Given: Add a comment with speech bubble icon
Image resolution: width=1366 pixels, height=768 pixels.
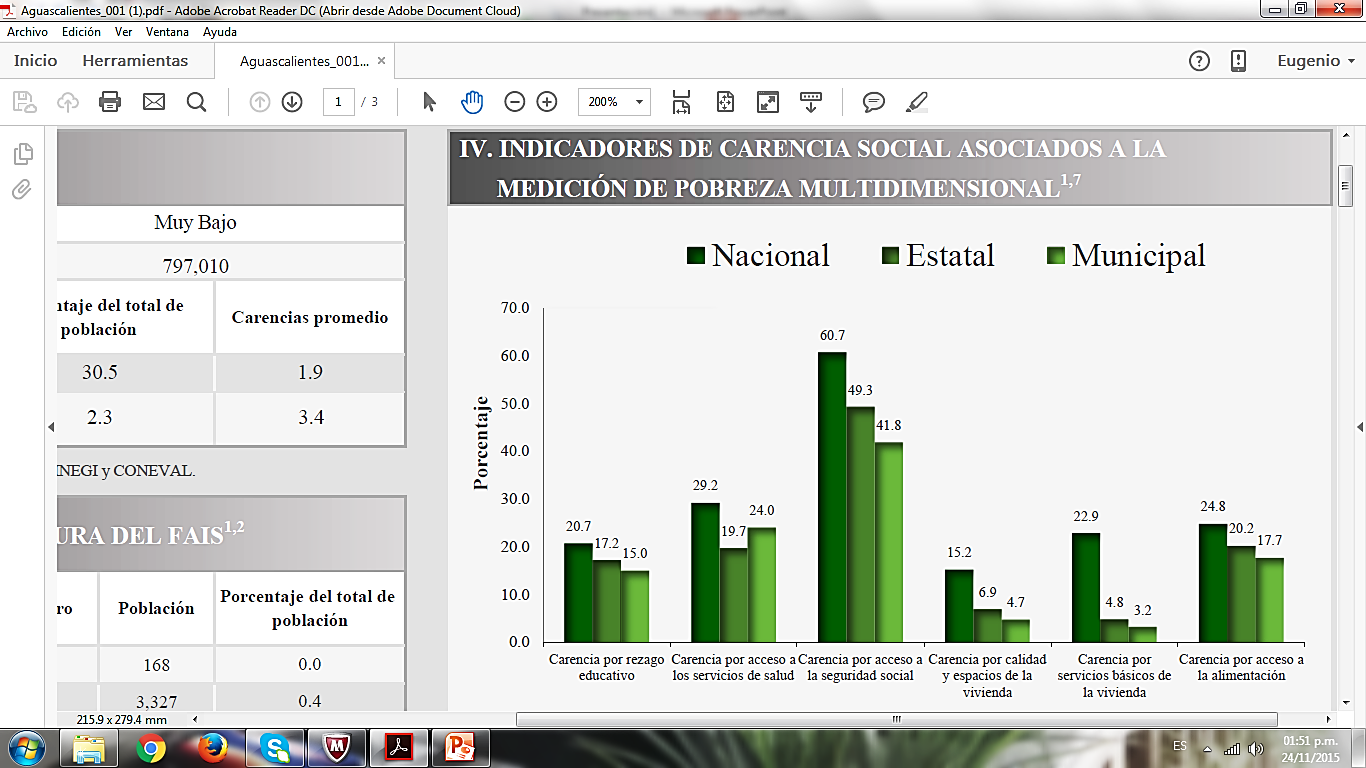Looking at the screenshot, I should point(874,101).
